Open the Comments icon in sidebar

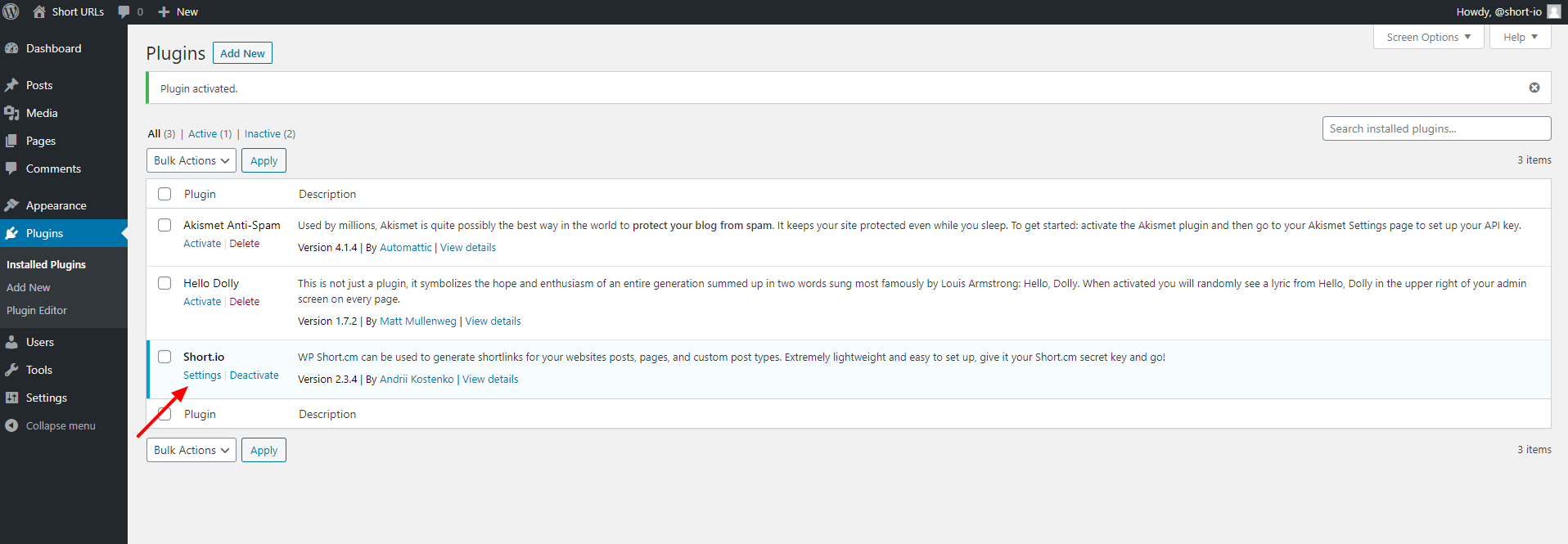(11, 169)
